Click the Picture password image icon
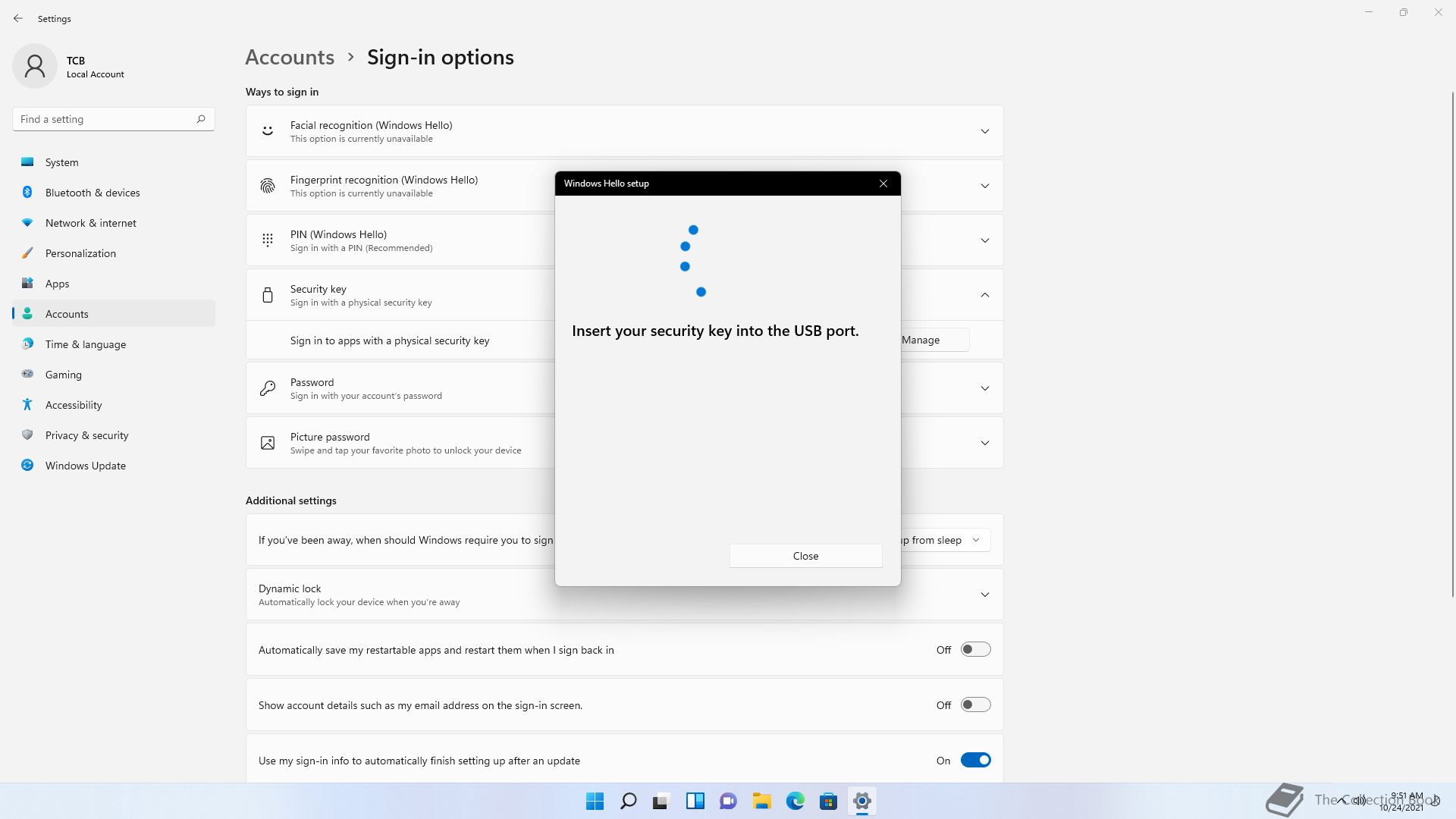Screen dimensions: 1456x819 (268, 443)
